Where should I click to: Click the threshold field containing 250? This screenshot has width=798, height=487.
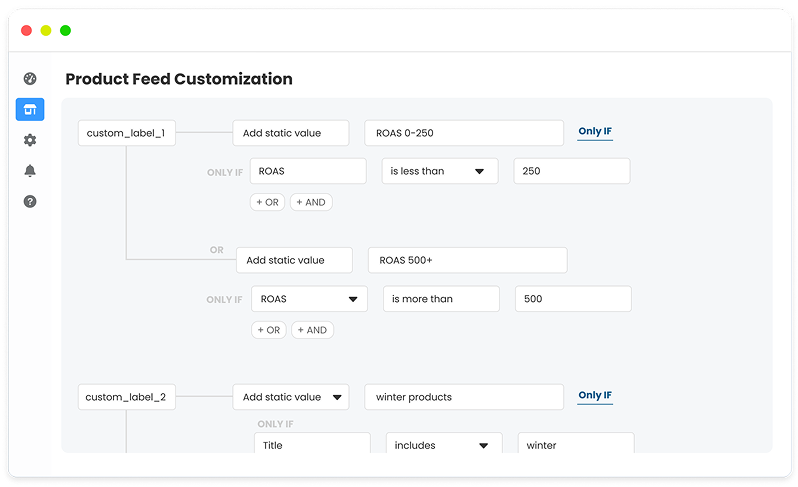[x=571, y=171]
